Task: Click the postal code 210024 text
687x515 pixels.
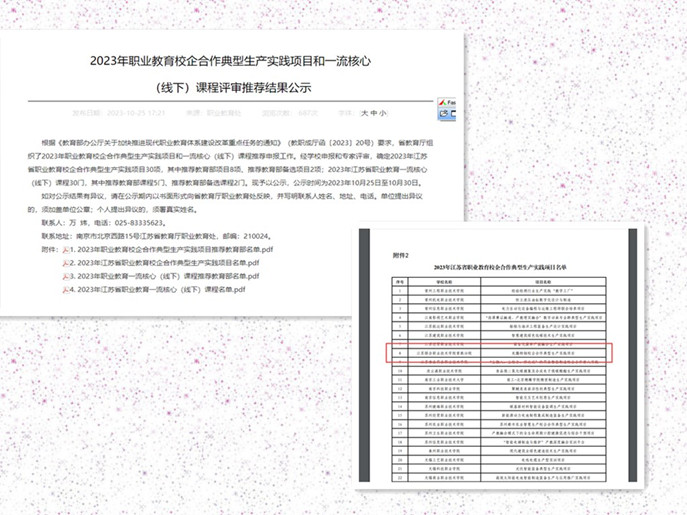Action: pos(255,236)
